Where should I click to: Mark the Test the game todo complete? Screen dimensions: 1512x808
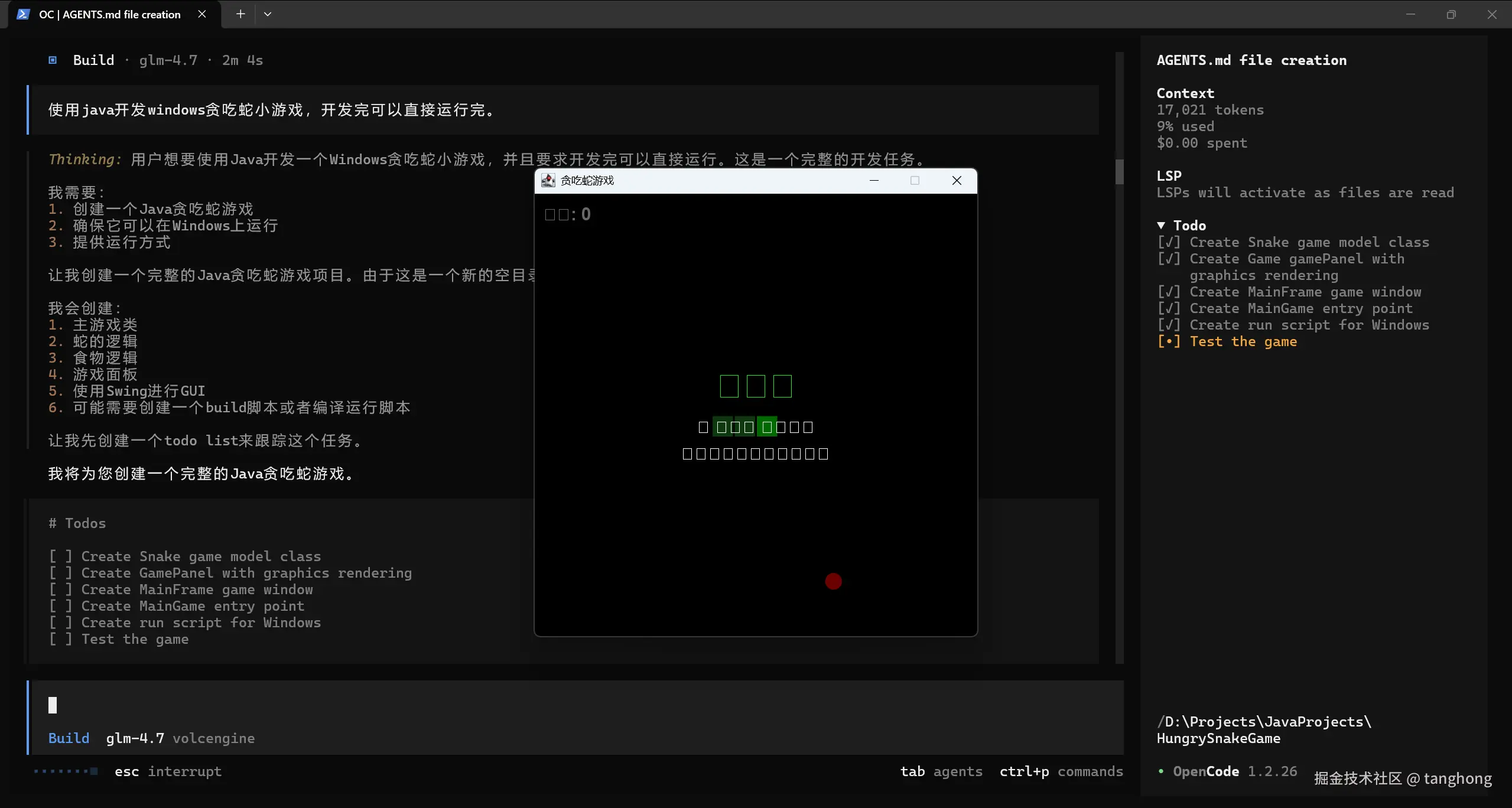[1170, 341]
